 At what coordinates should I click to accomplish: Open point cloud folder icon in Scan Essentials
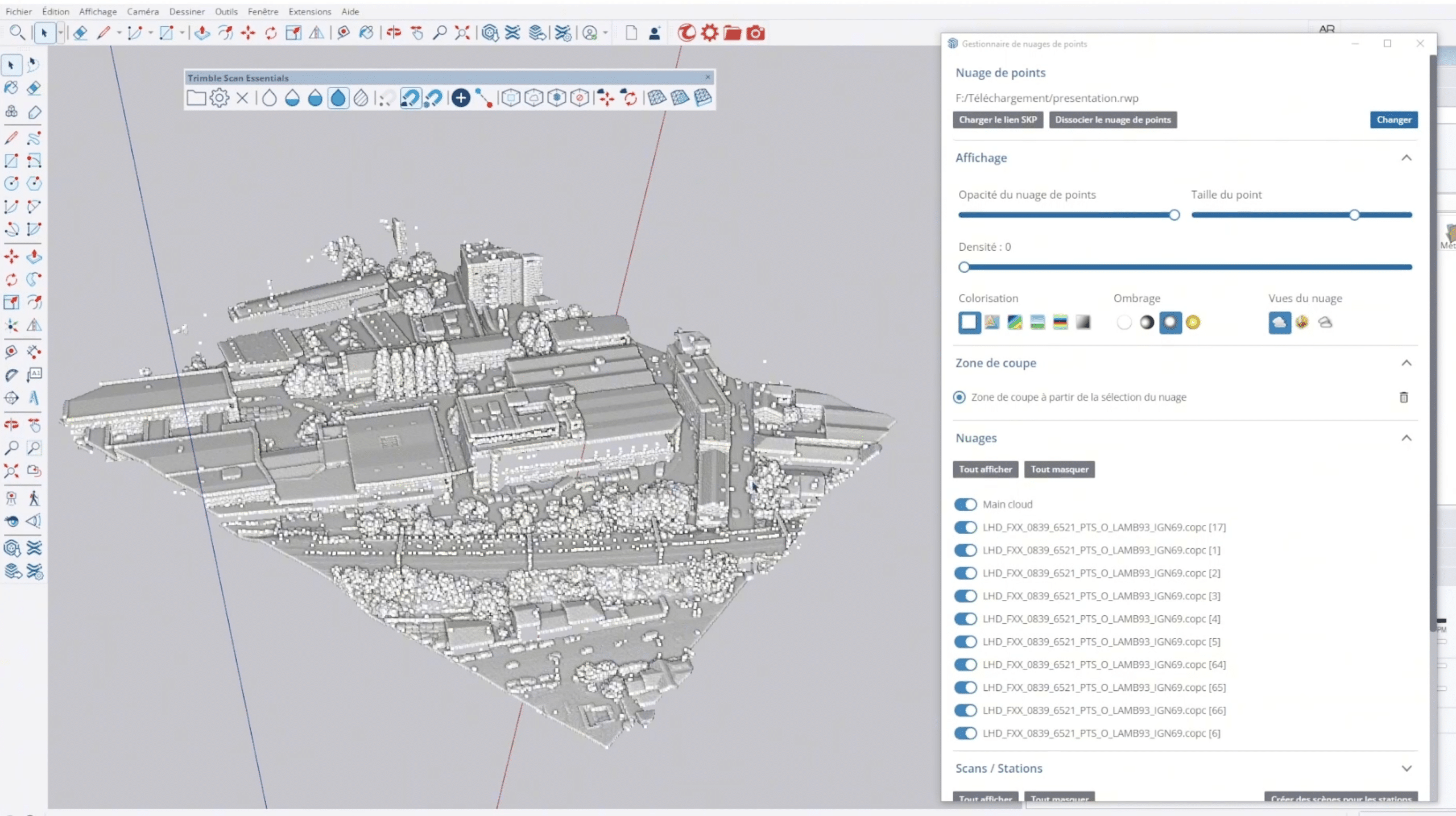[196, 98]
